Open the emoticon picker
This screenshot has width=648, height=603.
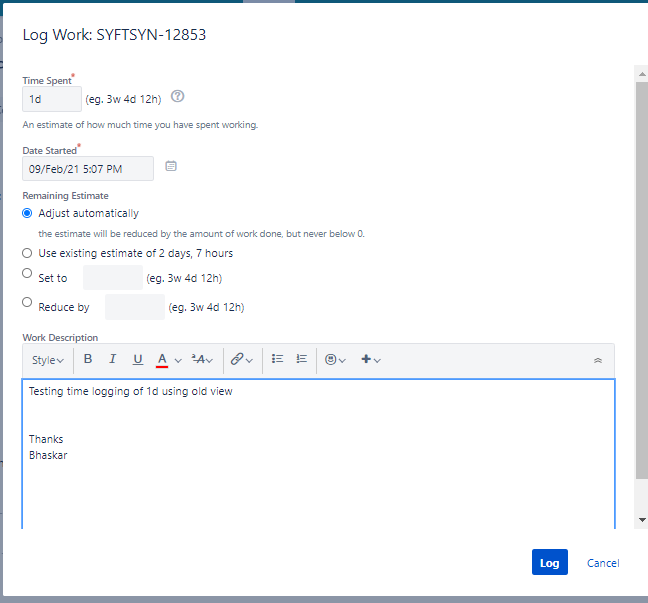pos(335,360)
